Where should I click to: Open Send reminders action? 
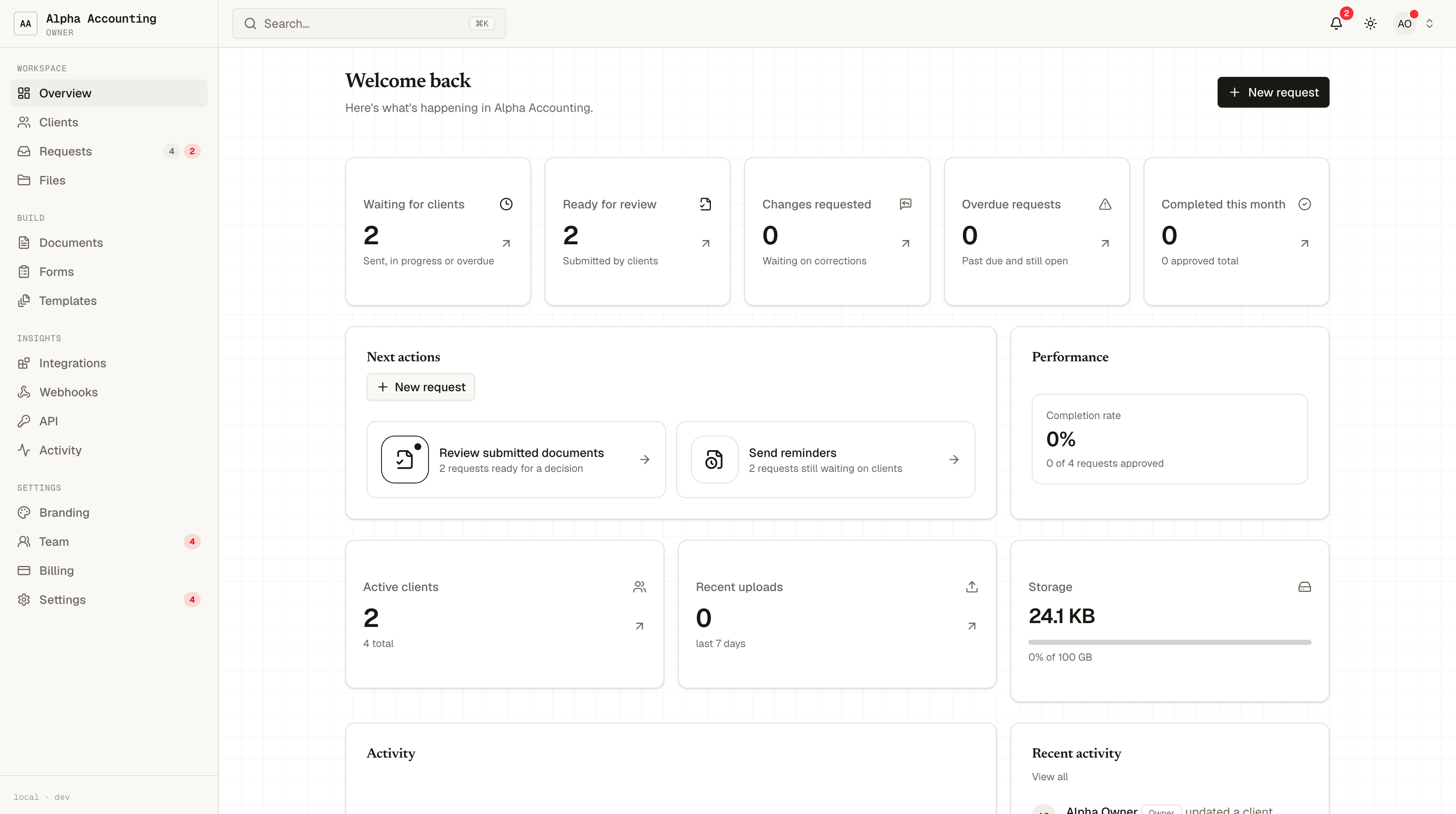[x=825, y=460]
